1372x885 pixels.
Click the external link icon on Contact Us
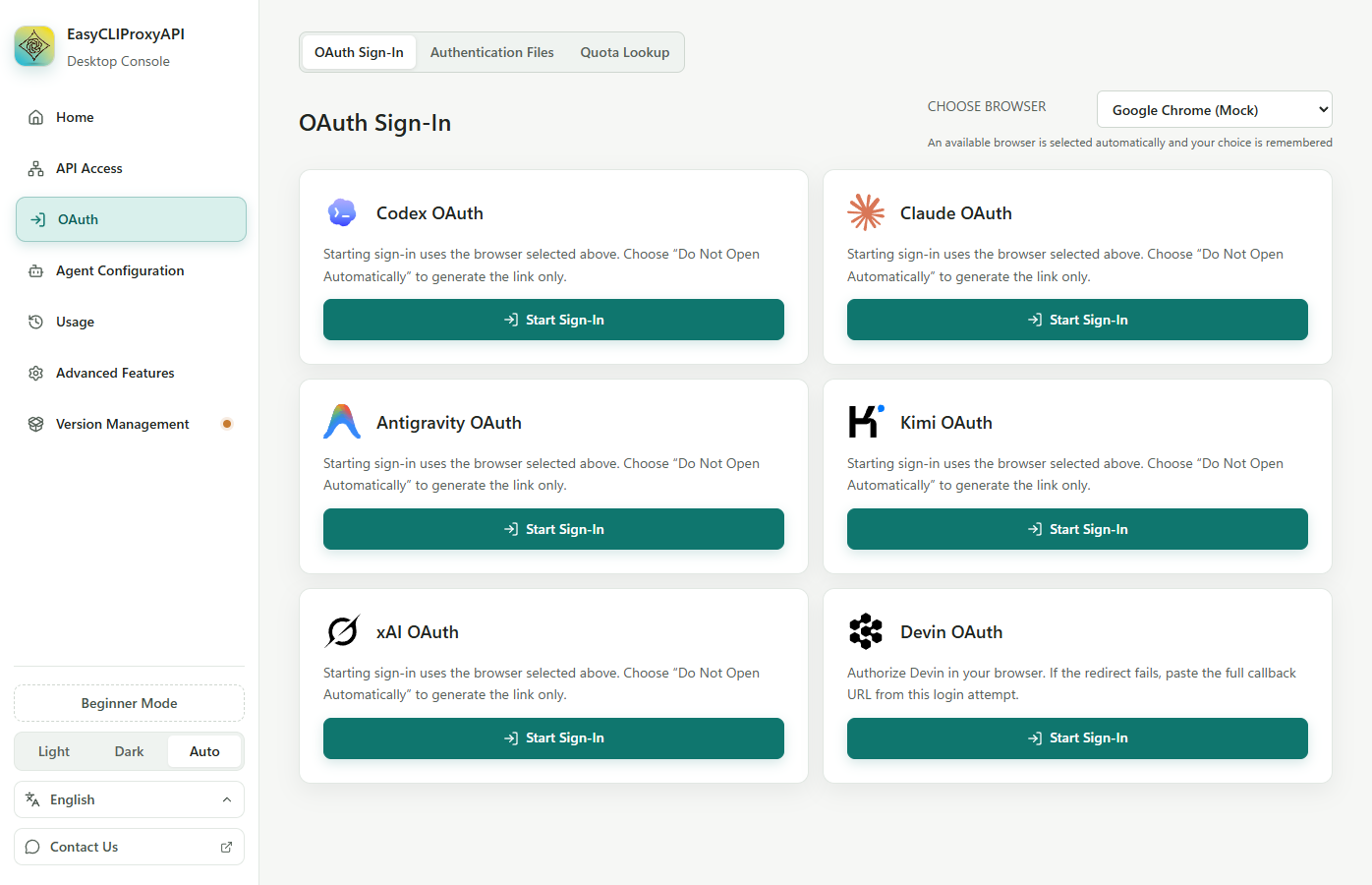[x=226, y=847]
